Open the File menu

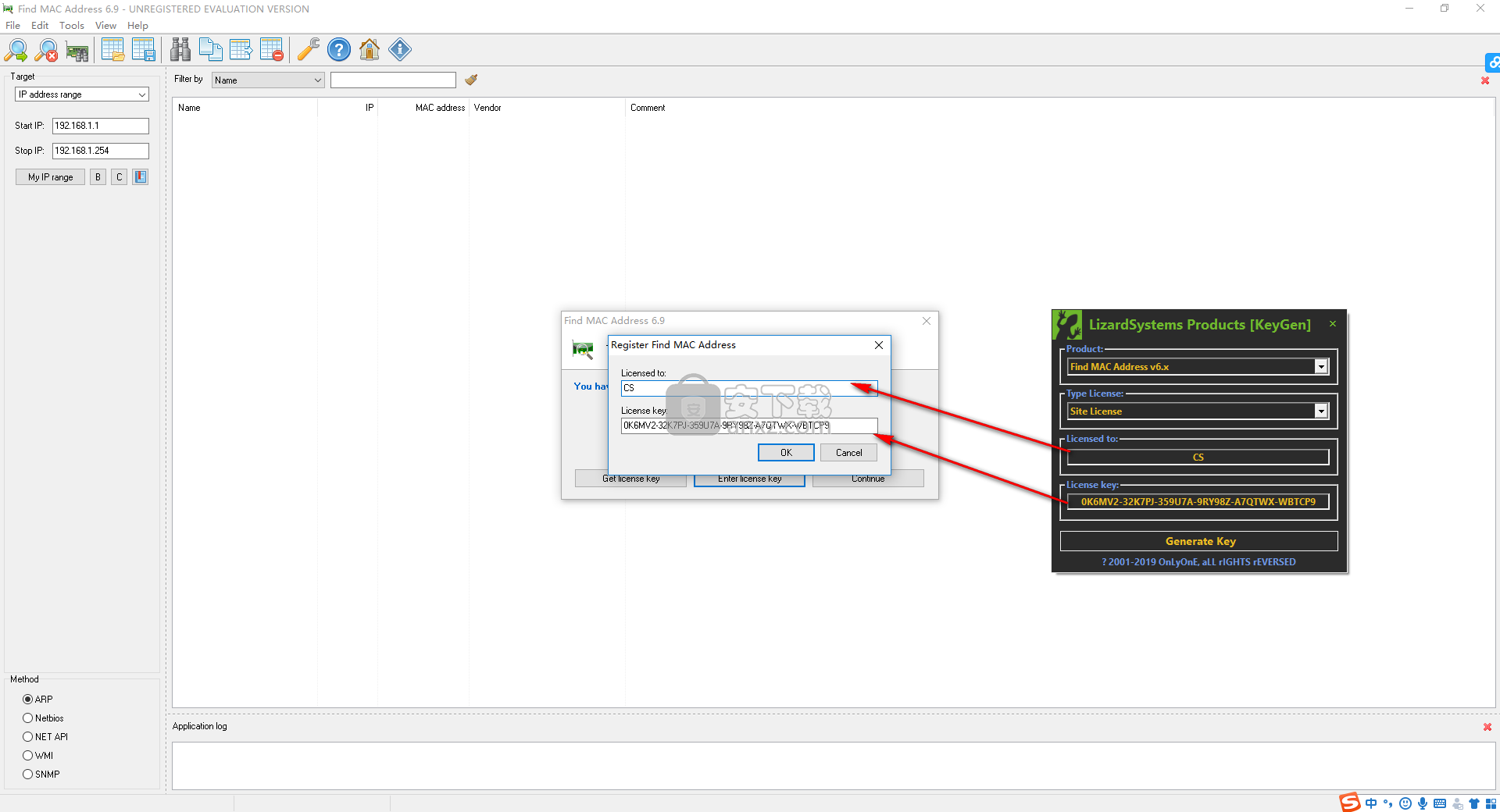(13, 26)
